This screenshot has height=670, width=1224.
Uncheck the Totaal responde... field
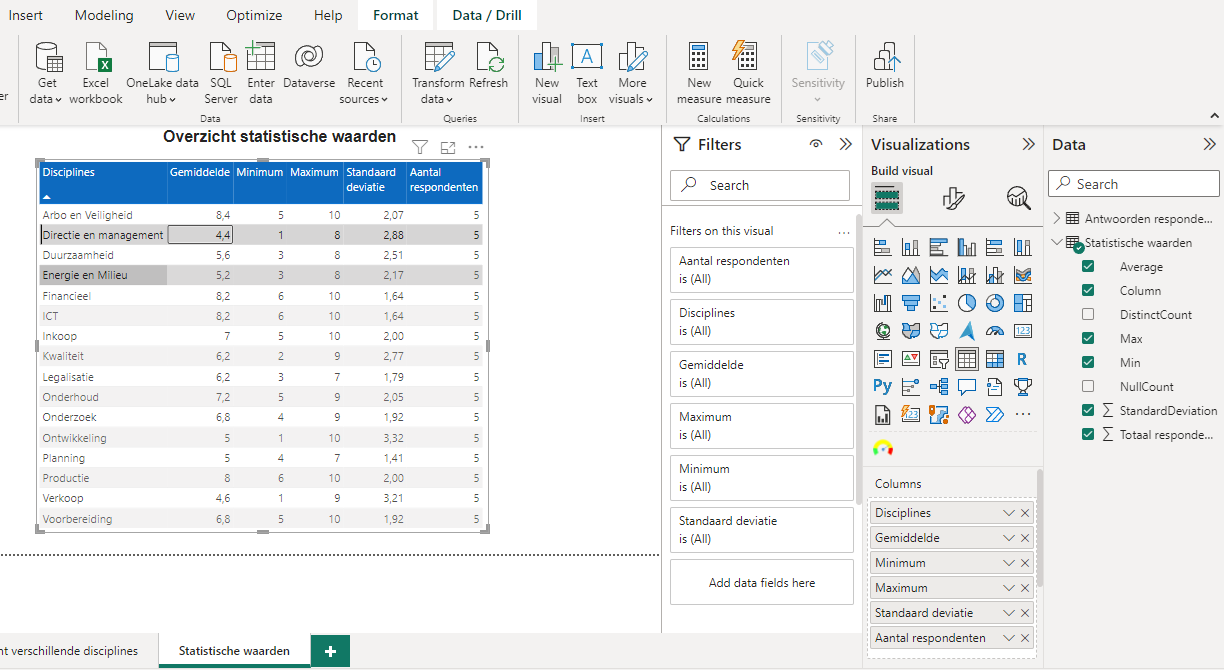tap(1088, 435)
